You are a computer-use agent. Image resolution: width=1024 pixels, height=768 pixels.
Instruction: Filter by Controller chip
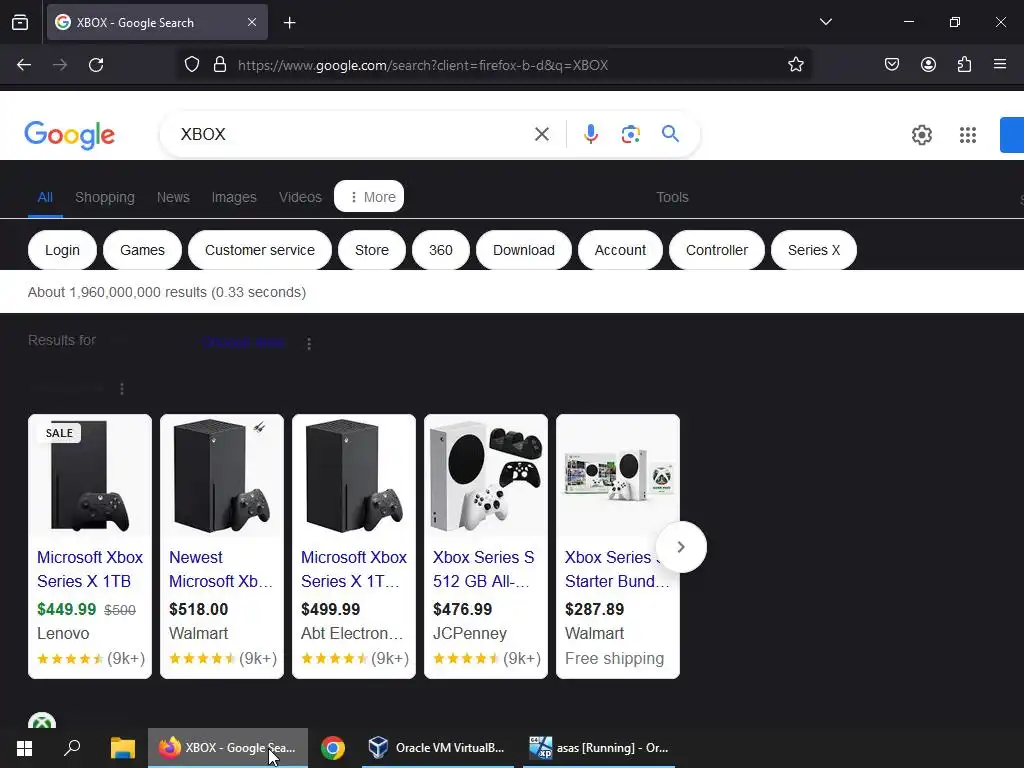[x=716, y=250]
